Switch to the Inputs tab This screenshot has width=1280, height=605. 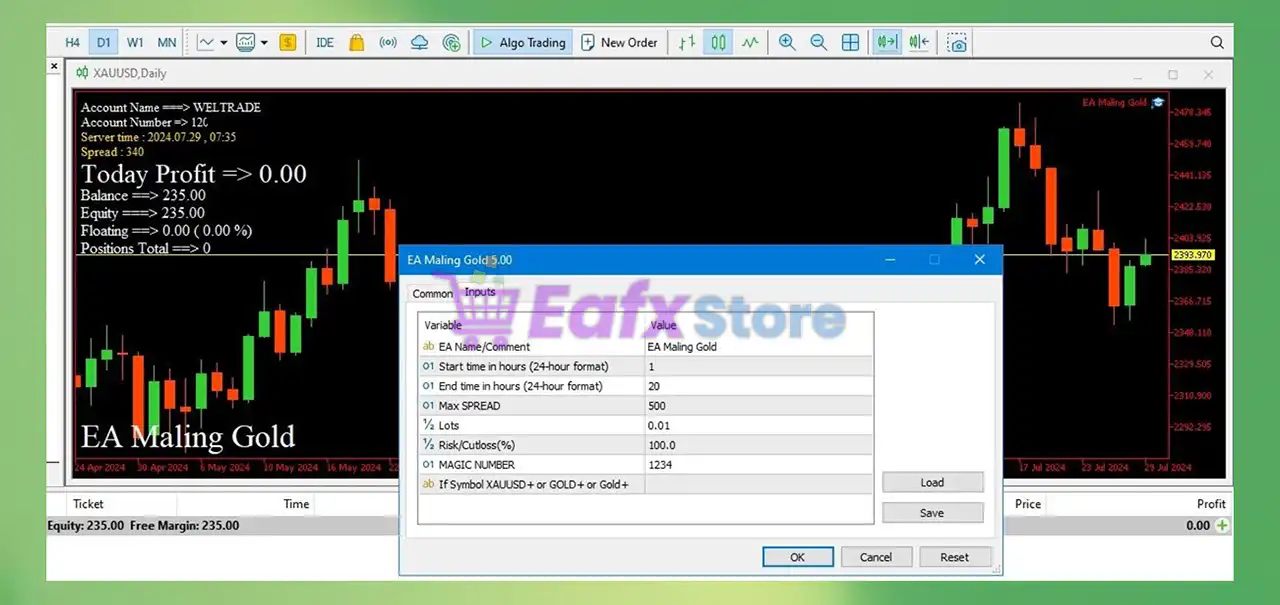(480, 293)
